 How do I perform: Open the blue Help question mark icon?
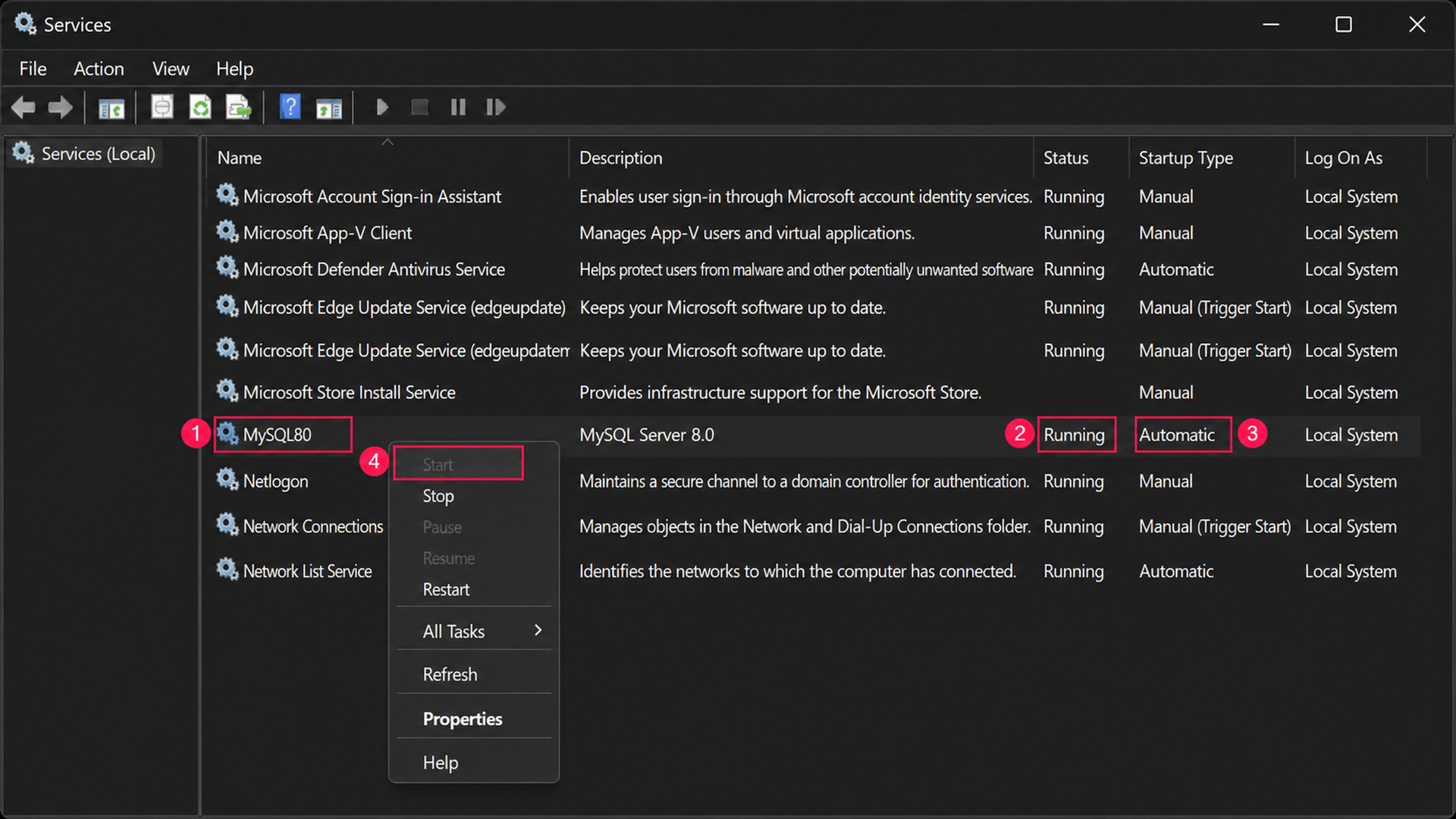[290, 107]
